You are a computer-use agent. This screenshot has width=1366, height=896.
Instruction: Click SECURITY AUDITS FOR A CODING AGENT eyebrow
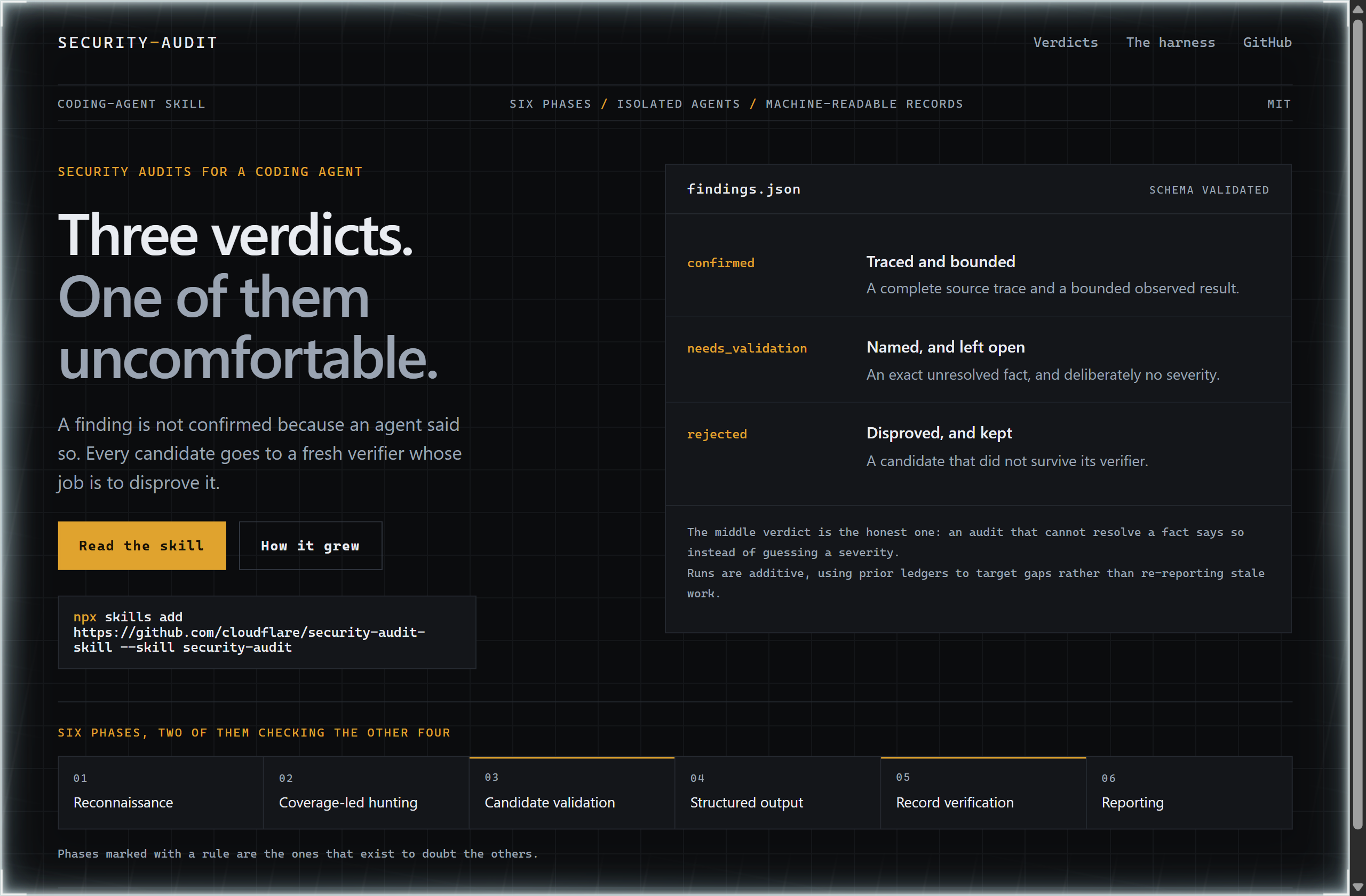point(210,172)
